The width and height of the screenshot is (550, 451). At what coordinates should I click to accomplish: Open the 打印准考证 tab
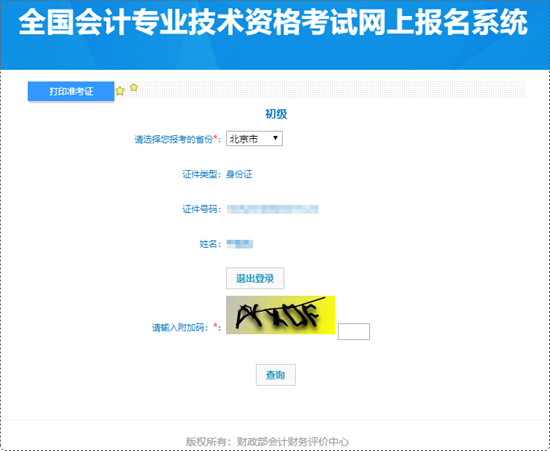[71, 91]
